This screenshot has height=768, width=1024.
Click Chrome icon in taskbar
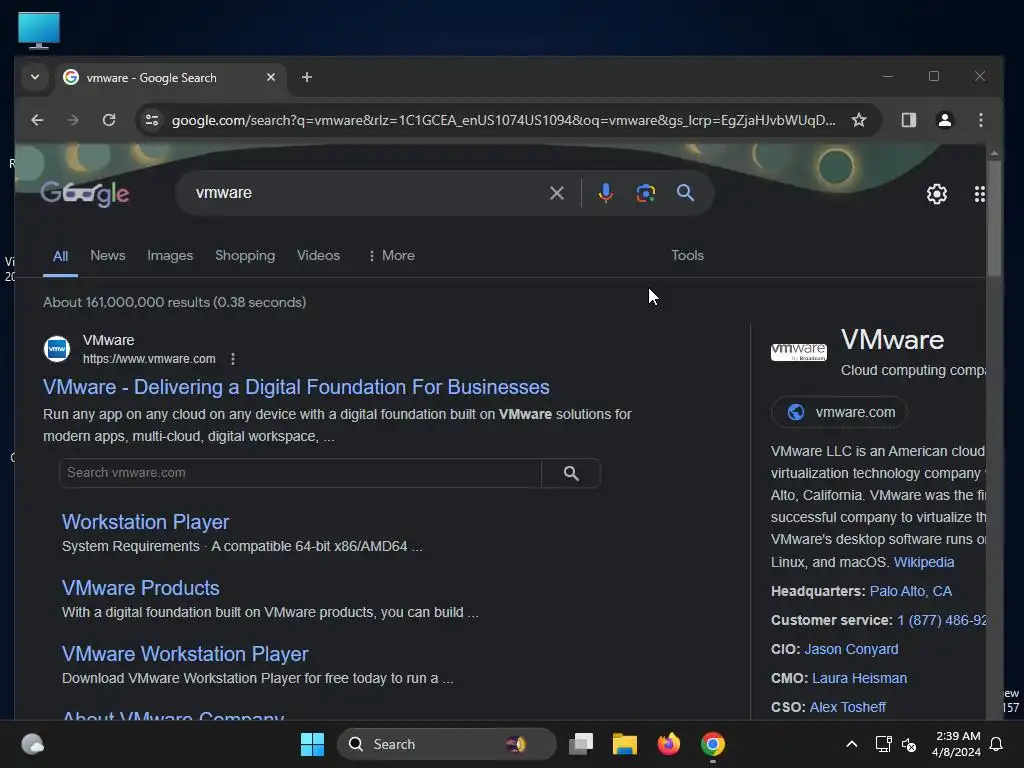(x=712, y=744)
